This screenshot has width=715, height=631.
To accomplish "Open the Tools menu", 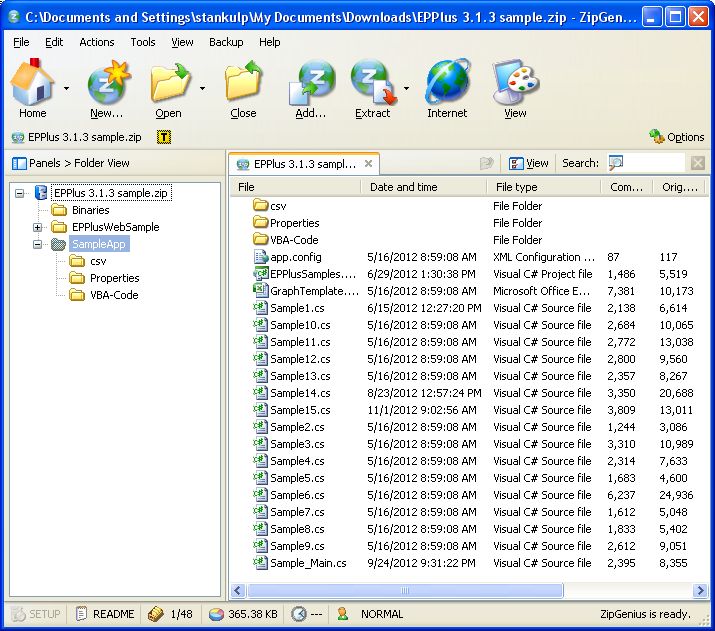I will (x=143, y=42).
